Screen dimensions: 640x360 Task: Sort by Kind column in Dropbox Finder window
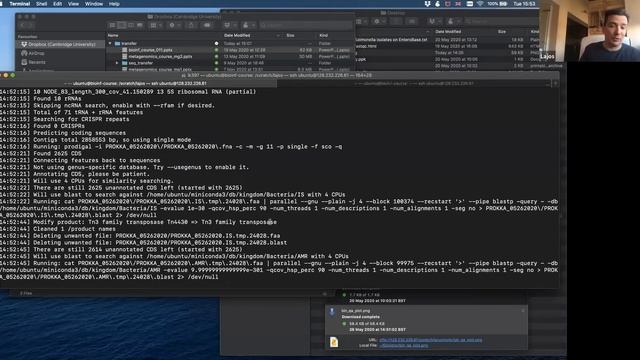pyautogui.click(x=324, y=36)
